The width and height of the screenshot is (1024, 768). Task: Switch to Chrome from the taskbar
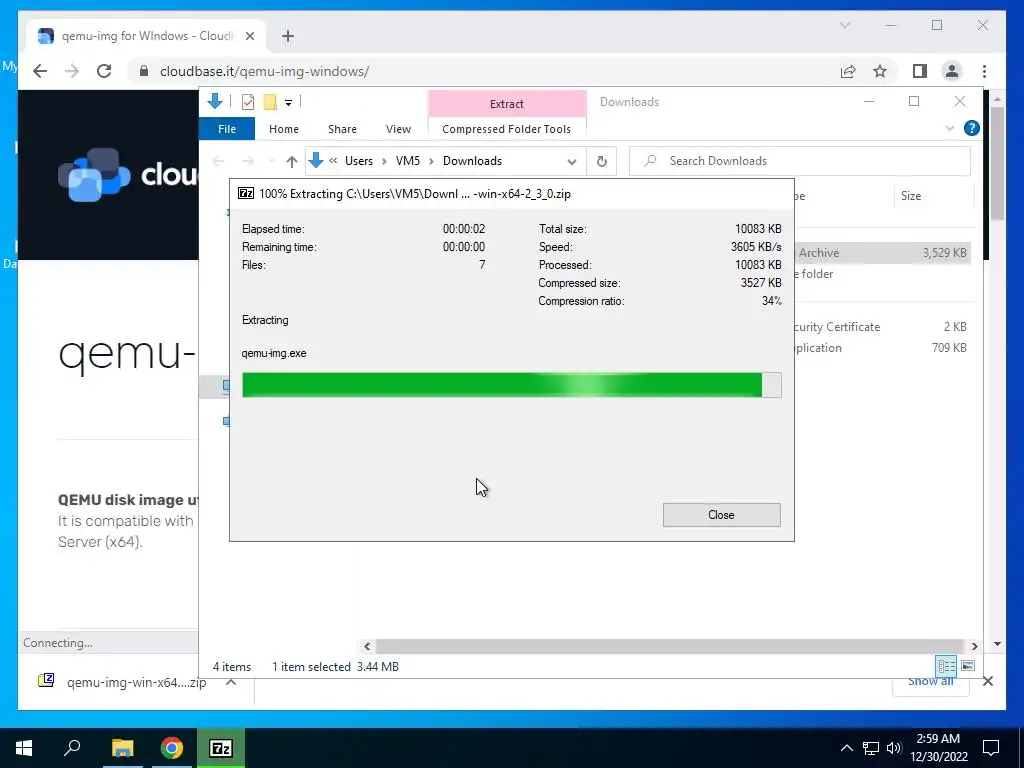(172, 748)
